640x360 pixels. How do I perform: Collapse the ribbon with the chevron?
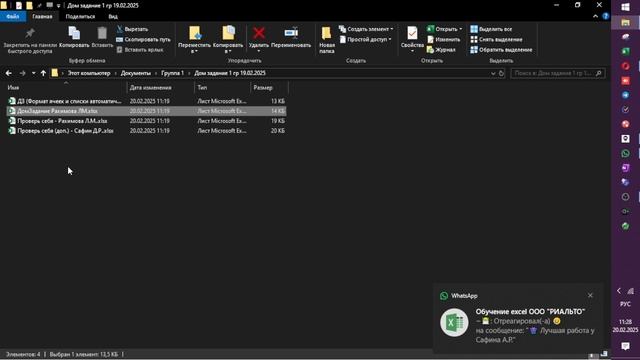click(596, 16)
